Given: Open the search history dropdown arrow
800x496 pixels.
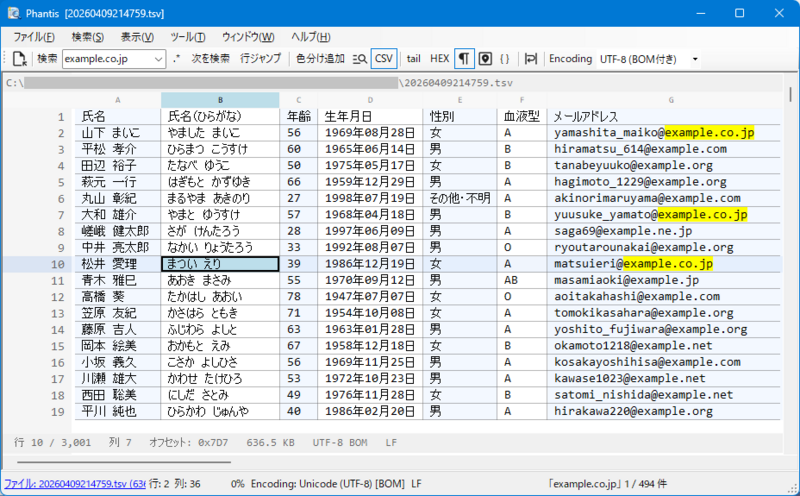Looking at the screenshot, I should [x=159, y=59].
